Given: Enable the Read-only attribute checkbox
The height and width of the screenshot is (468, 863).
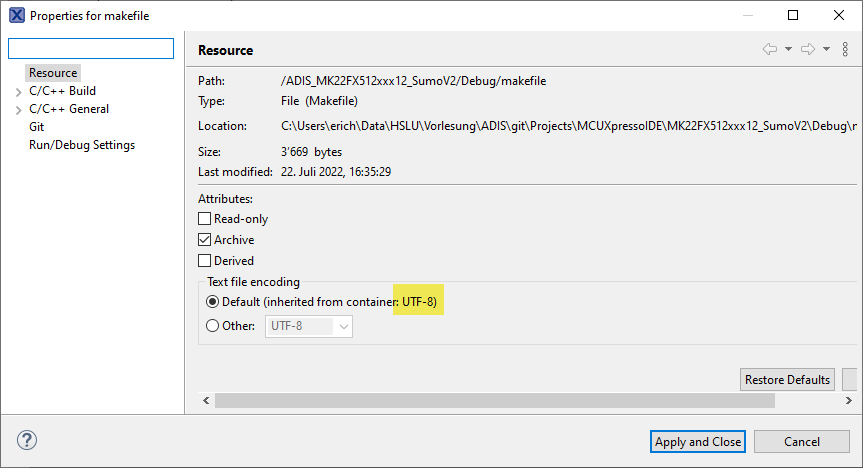Looking at the screenshot, I should click(x=205, y=219).
